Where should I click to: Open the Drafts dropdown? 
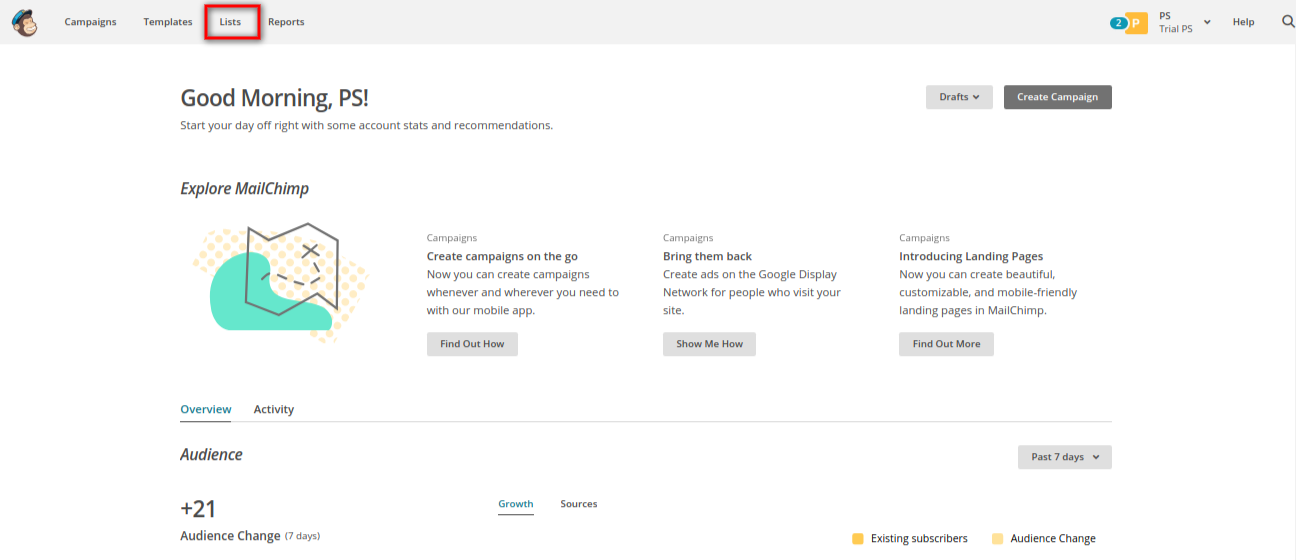pos(959,97)
